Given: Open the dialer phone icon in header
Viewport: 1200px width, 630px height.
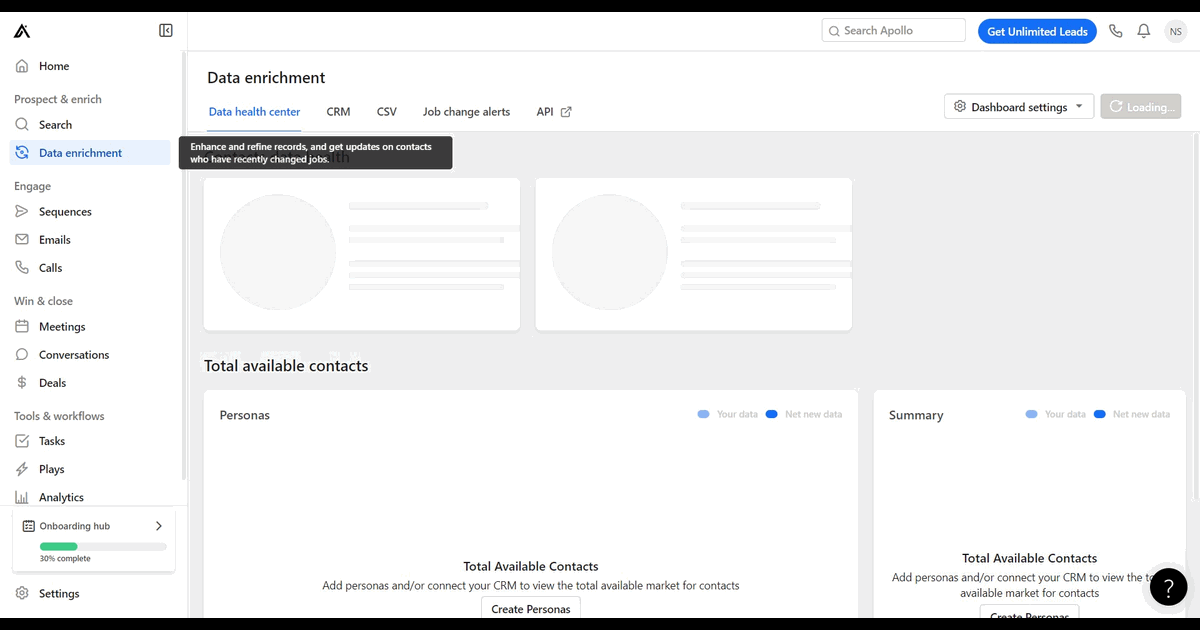Looking at the screenshot, I should [1116, 31].
